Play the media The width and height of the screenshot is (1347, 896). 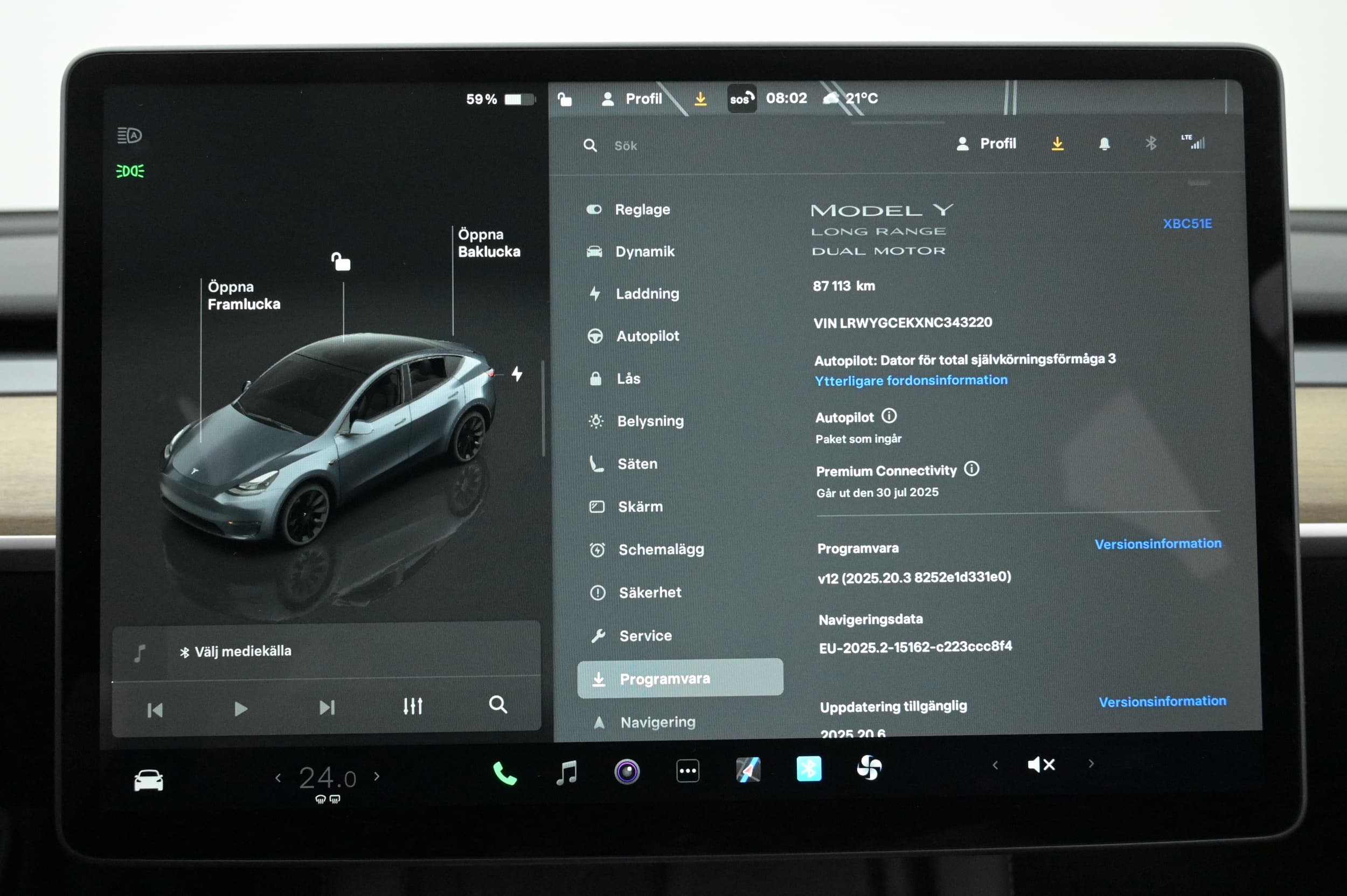coord(241,709)
